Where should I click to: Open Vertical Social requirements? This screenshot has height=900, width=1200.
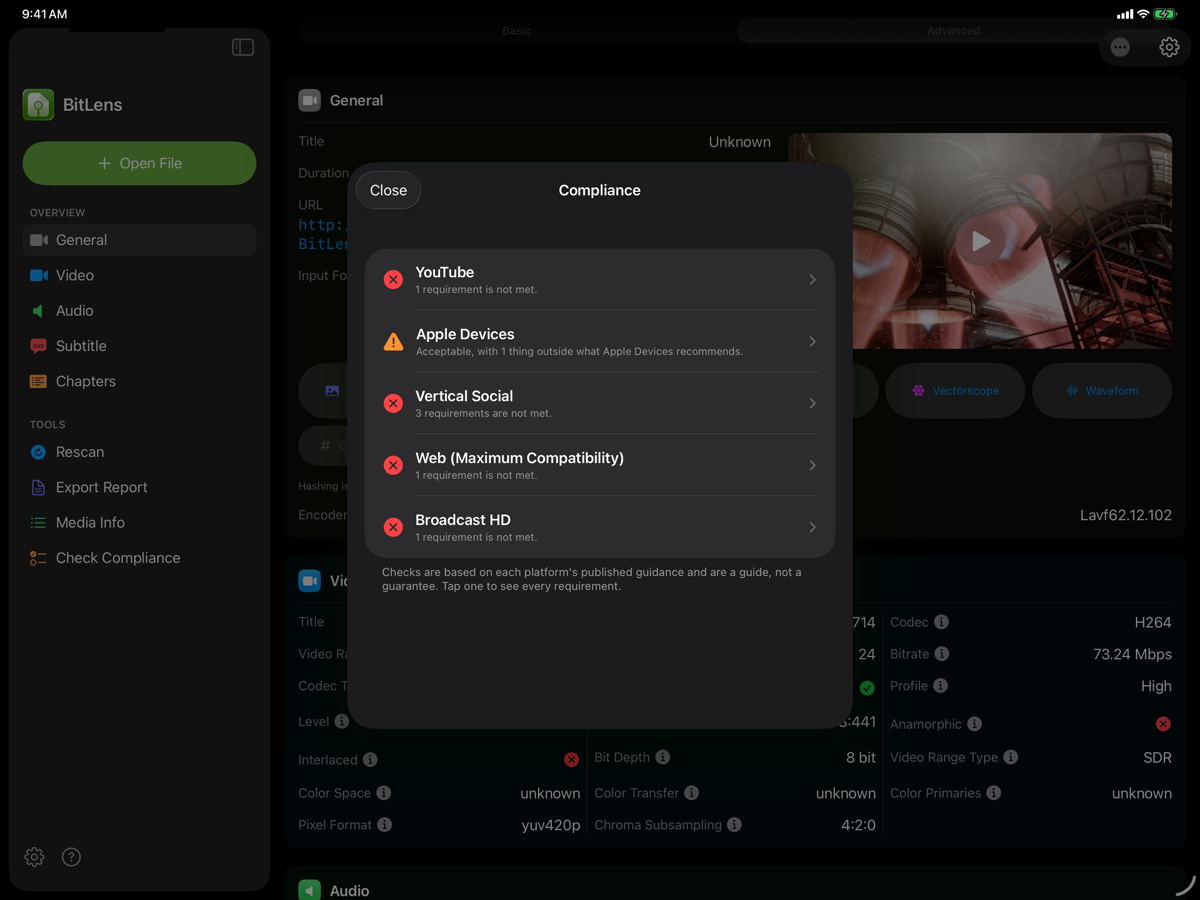pyautogui.click(x=600, y=404)
